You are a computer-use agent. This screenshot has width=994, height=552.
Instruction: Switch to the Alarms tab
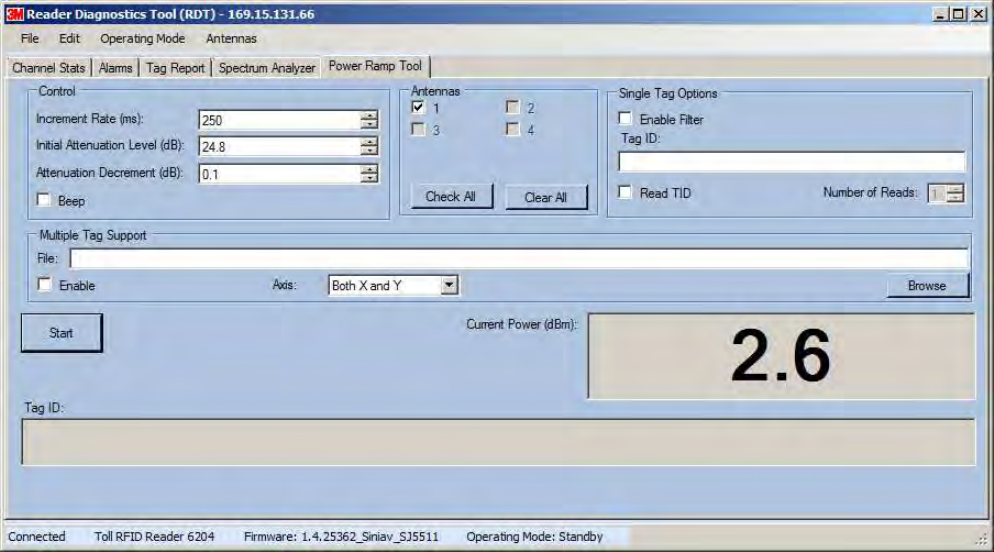pyautogui.click(x=115, y=68)
